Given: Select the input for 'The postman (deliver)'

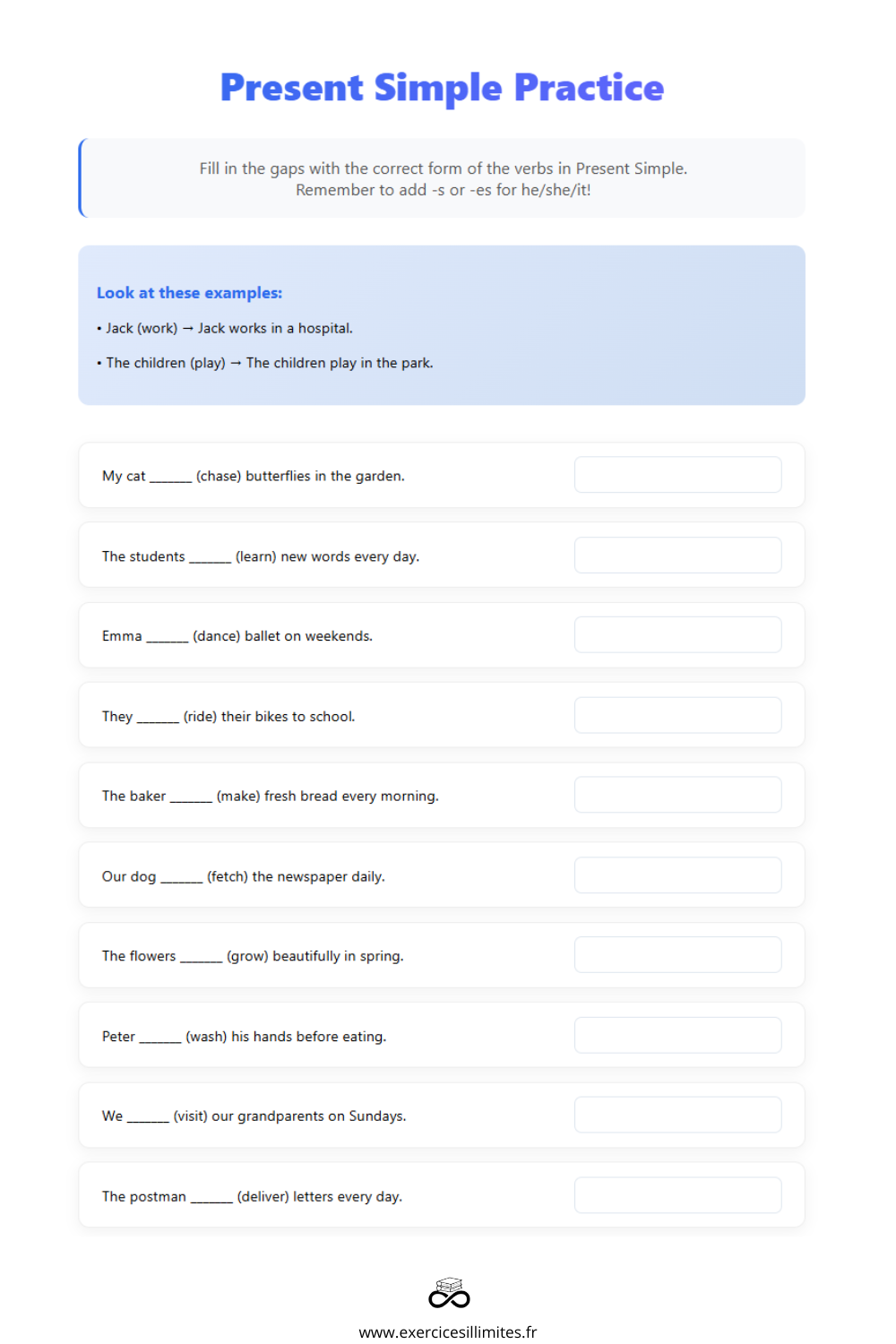Looking at the screenshot, I should (x=678, y=1195).
